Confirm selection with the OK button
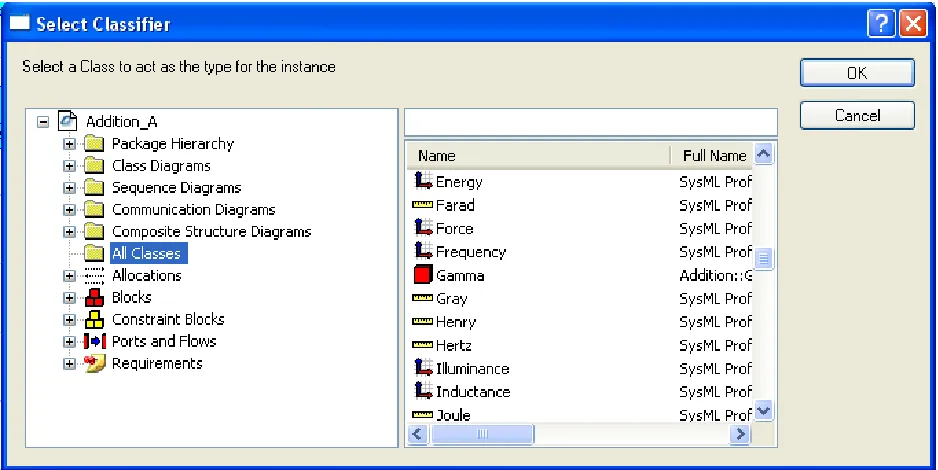The image size is (938, 470). pos(857,73)
